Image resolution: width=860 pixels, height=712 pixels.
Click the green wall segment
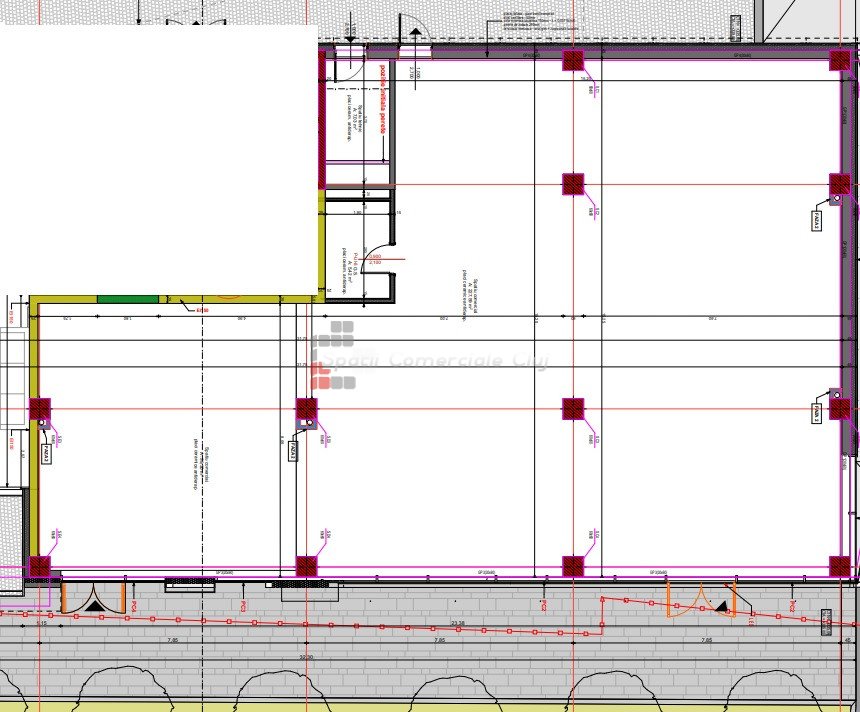point(128,298)
